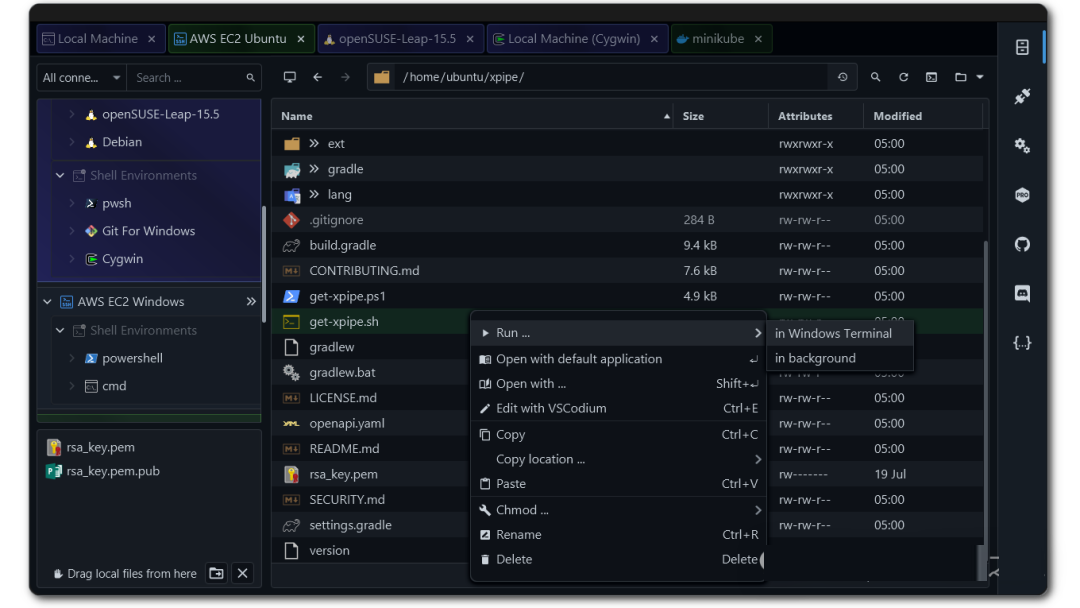The width and height of the screenshot is (1080, 608).
Task: Open new folder dropdown arrow in toolbar
Action: coord(980,77)
